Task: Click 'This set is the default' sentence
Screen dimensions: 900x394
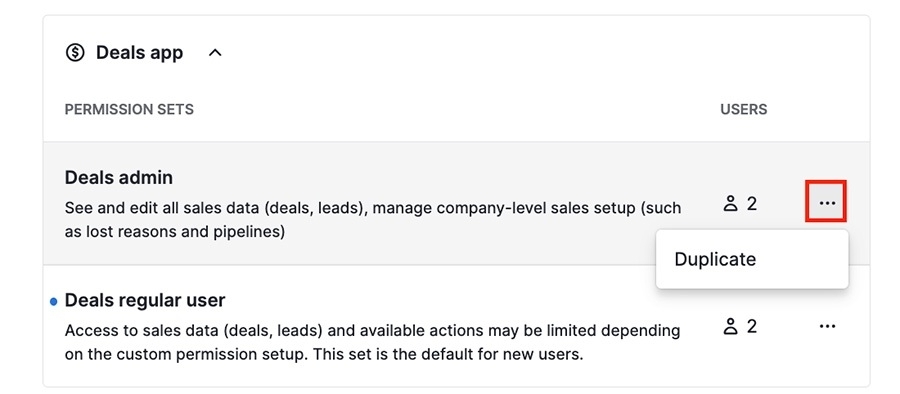Action: 447,354
